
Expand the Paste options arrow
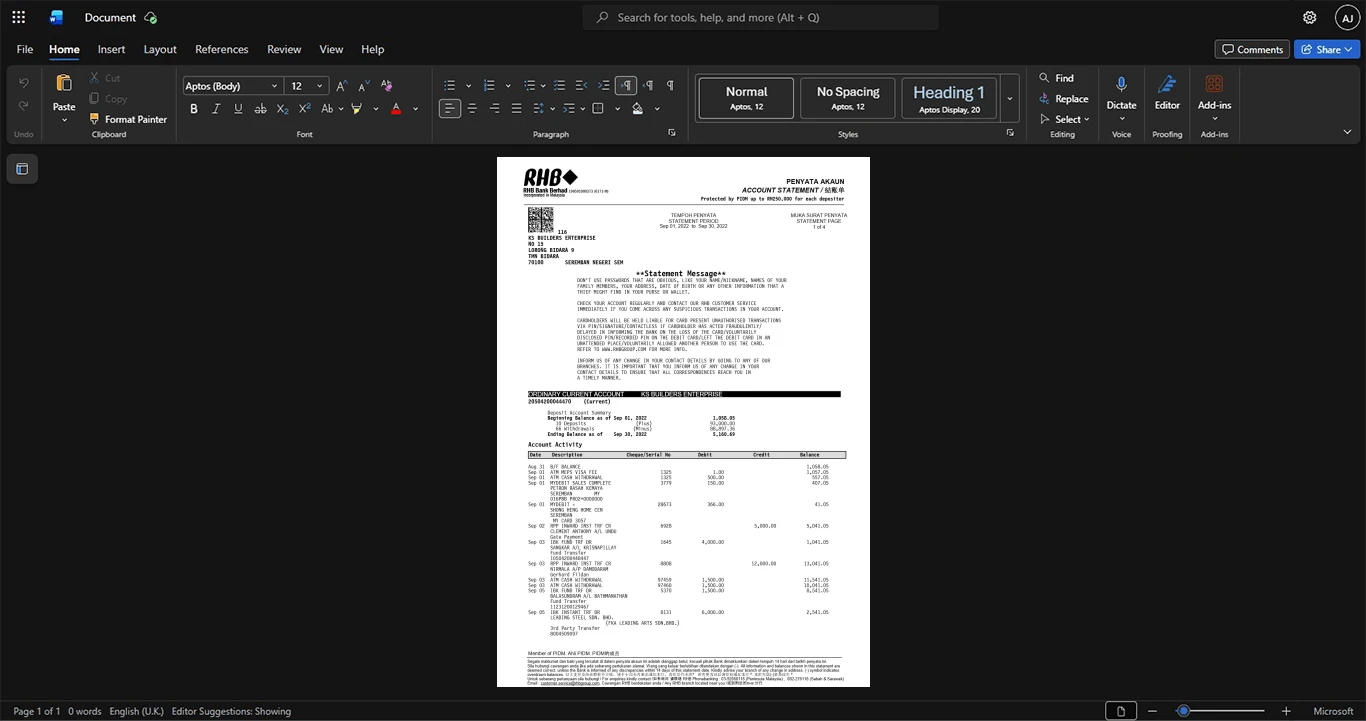tap(64, 120)
